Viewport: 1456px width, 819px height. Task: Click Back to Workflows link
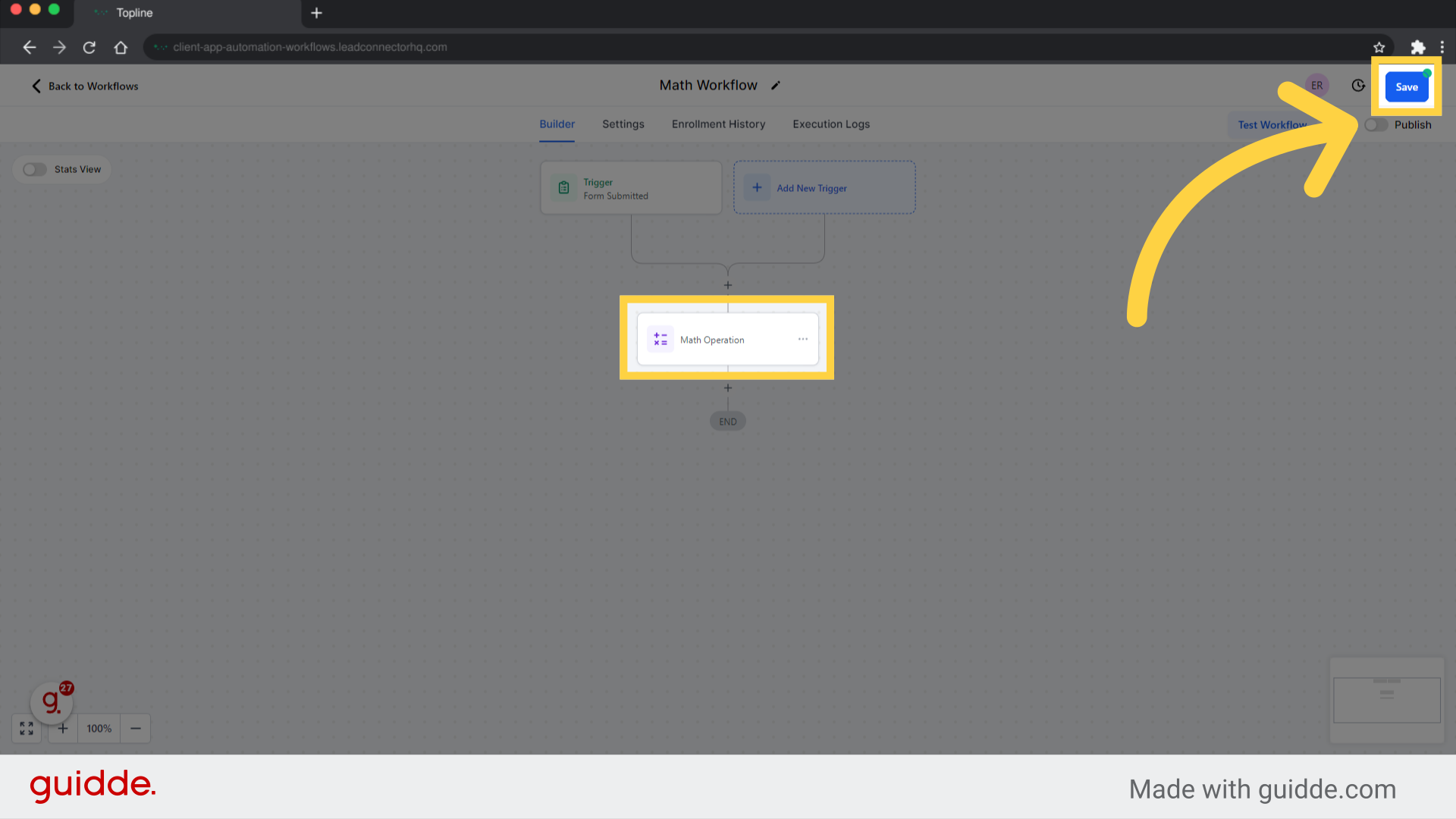[85, 86]
